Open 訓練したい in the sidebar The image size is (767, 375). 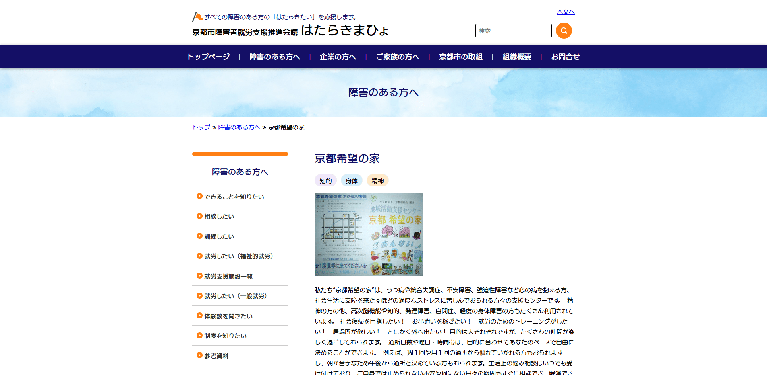pos(219,236)
